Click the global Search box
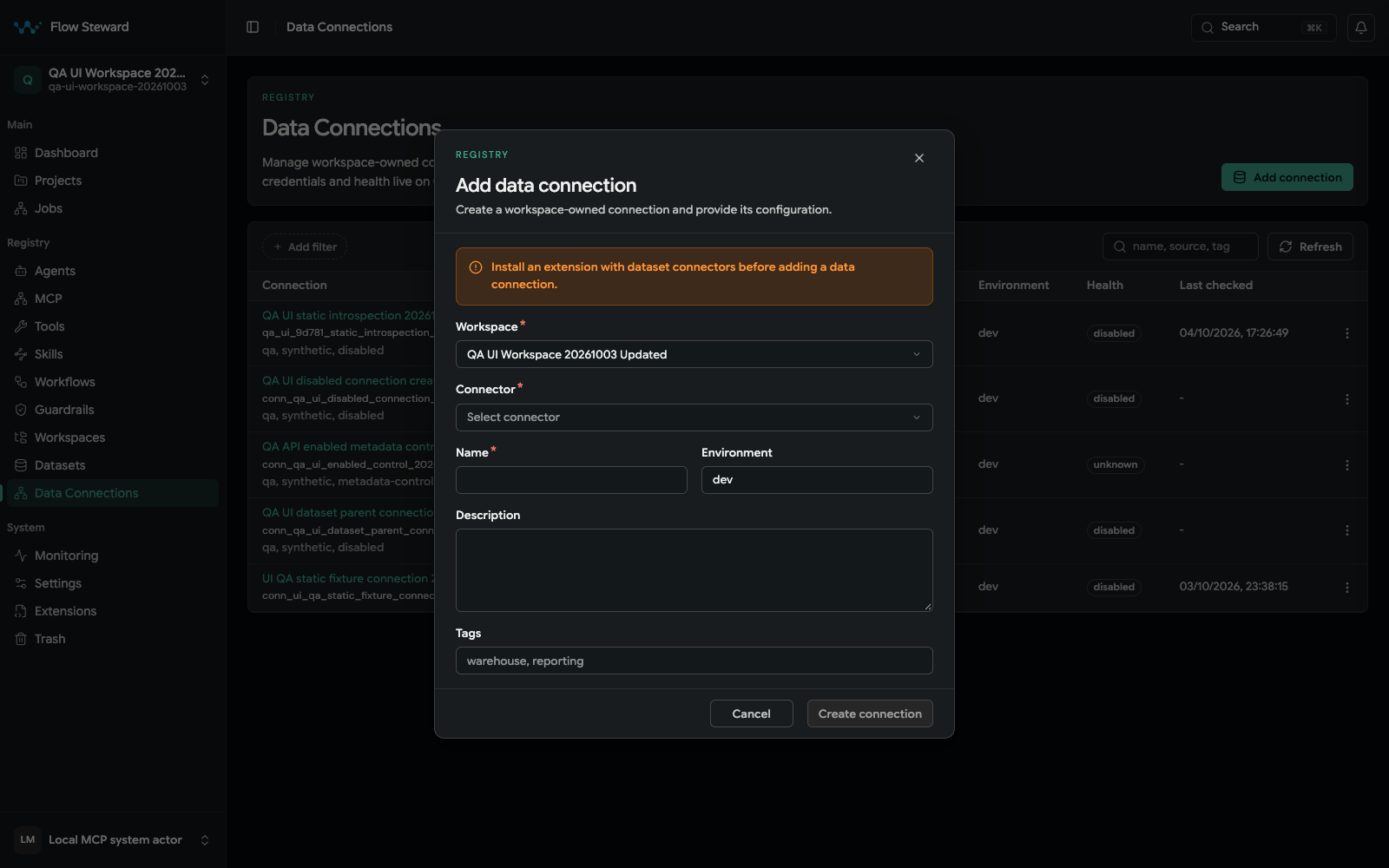The height and width of the screenshot is (868, 1389). 1264,27
